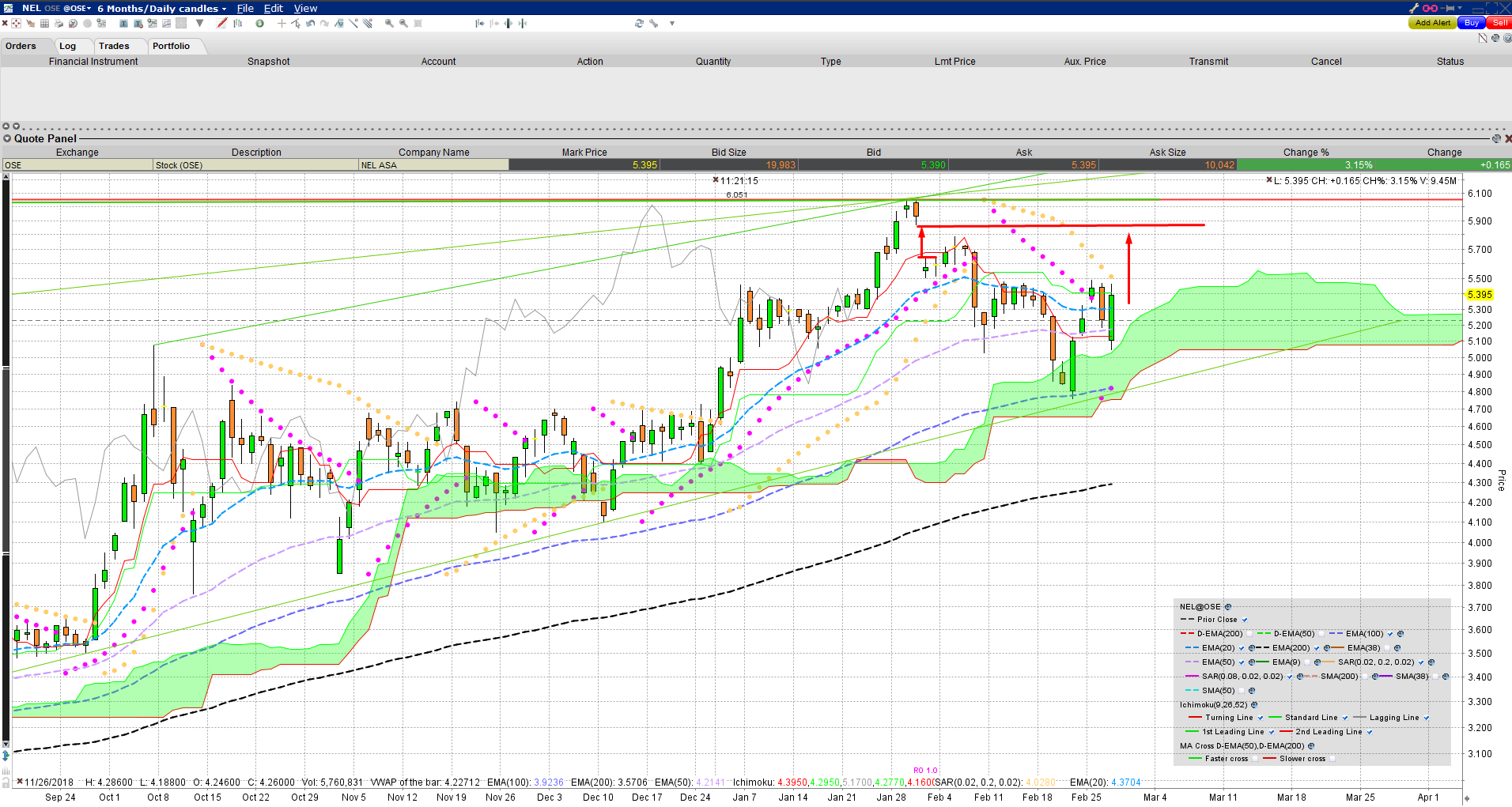Click the Add Alert button
Image resolution: width=1512 pixels, height=807 pixels.
1433,23
